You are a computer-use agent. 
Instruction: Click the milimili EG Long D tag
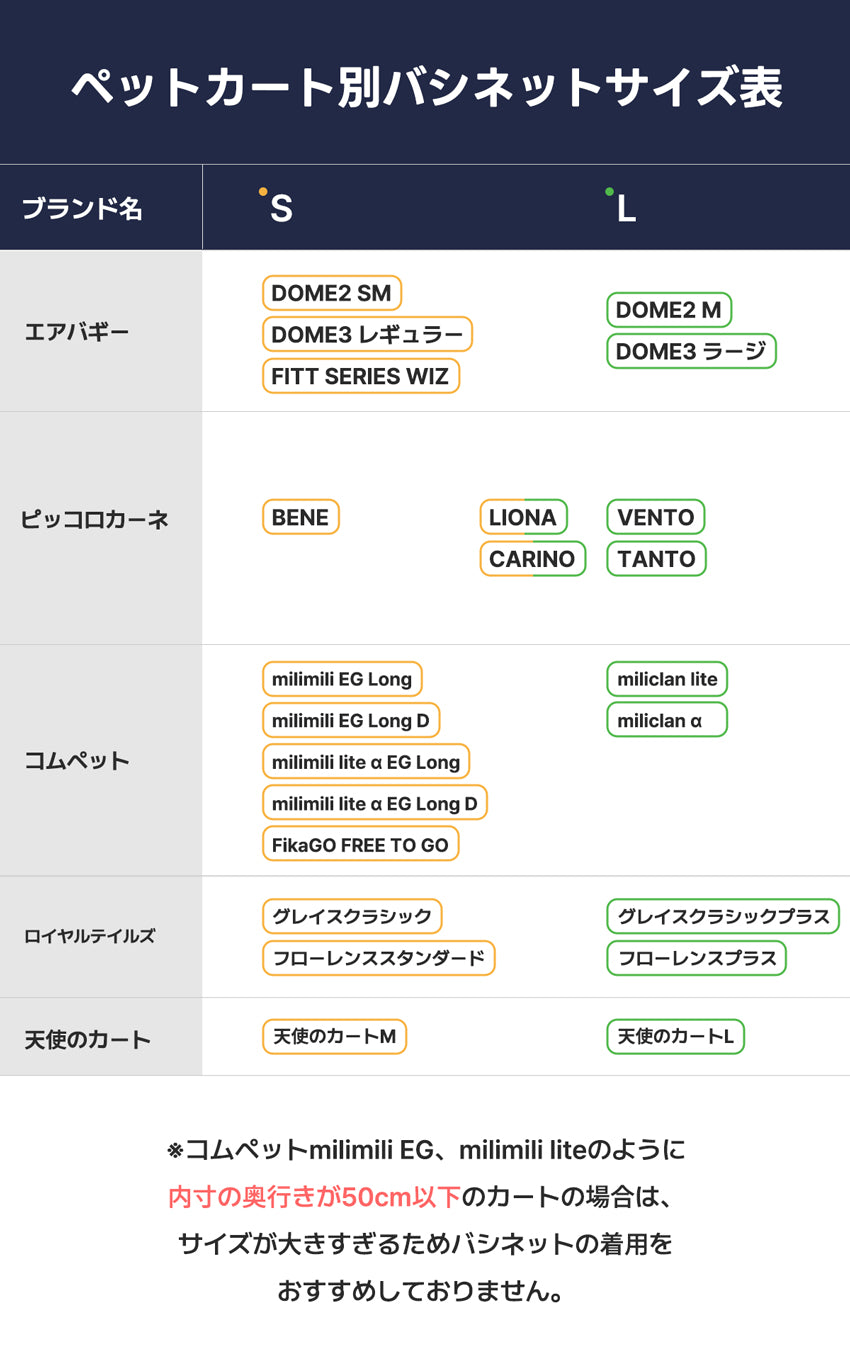click(x=351, y=720)
